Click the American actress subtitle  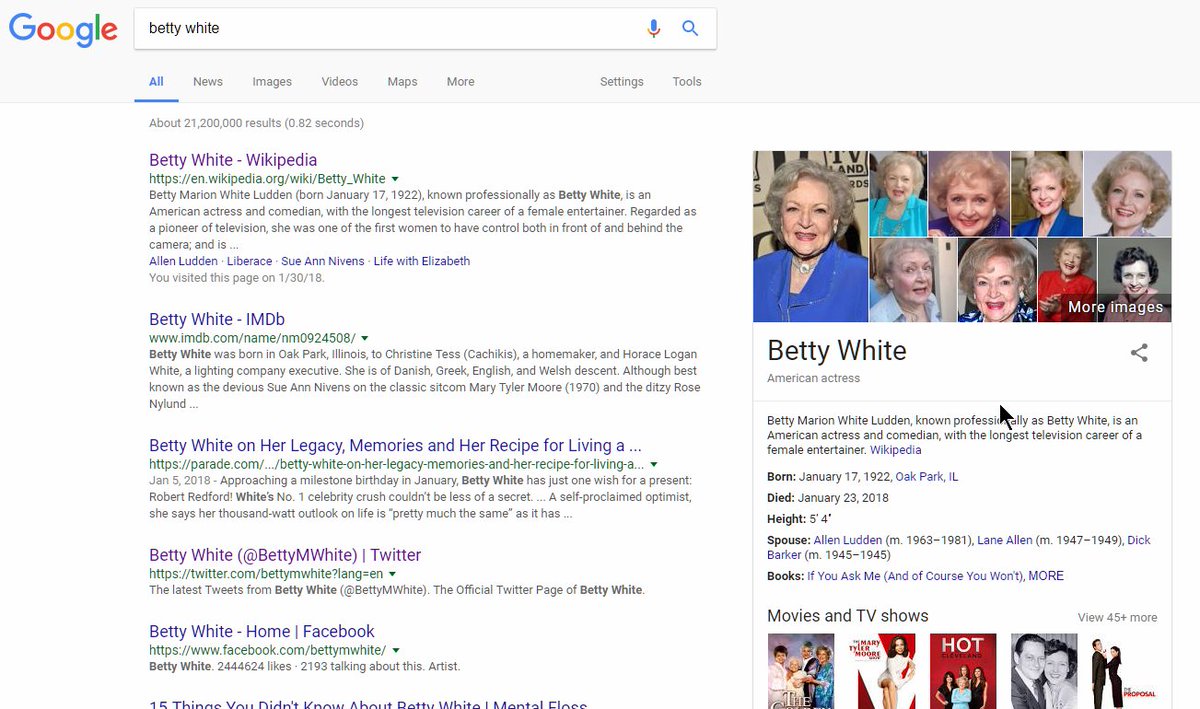click(x=813, y=378)
